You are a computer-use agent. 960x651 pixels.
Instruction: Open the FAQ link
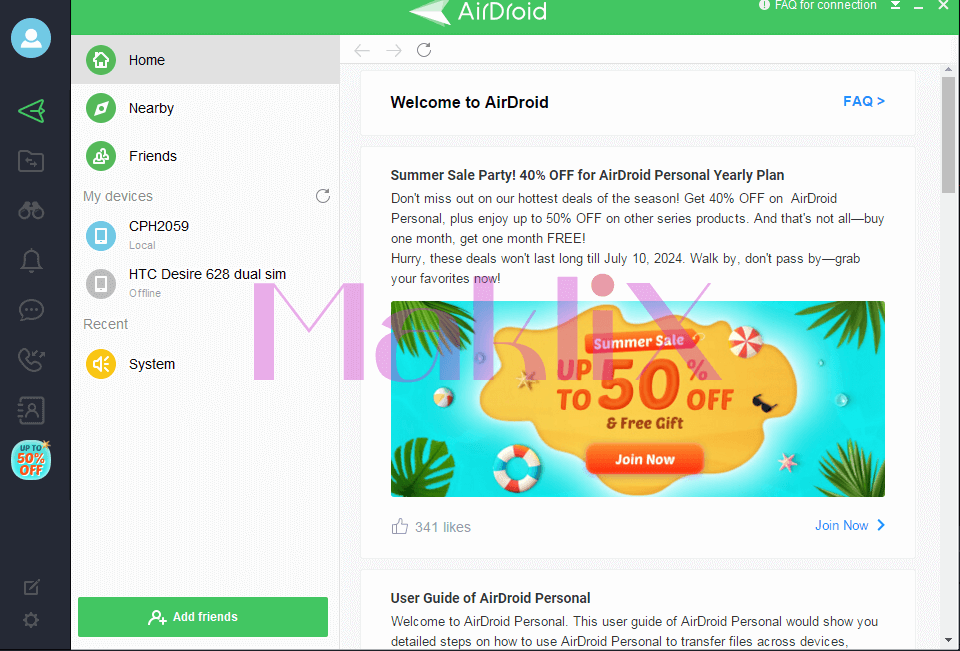pos(864,102)
